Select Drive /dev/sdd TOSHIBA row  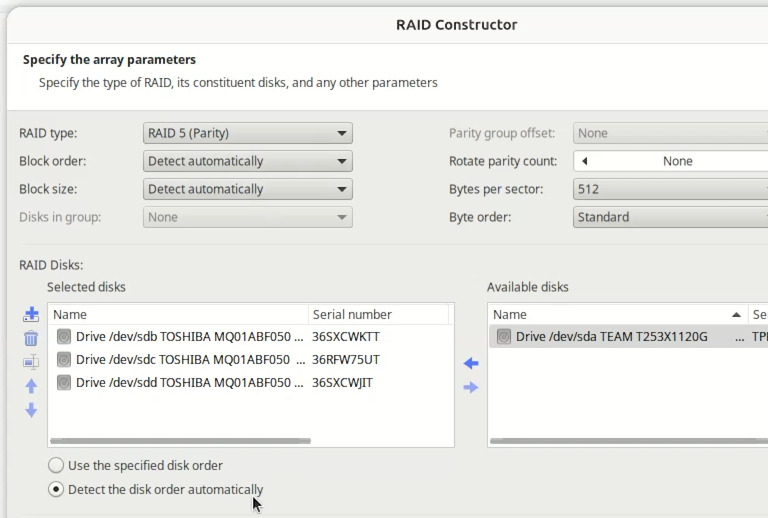pyautogui.click(x=251, y=382)
